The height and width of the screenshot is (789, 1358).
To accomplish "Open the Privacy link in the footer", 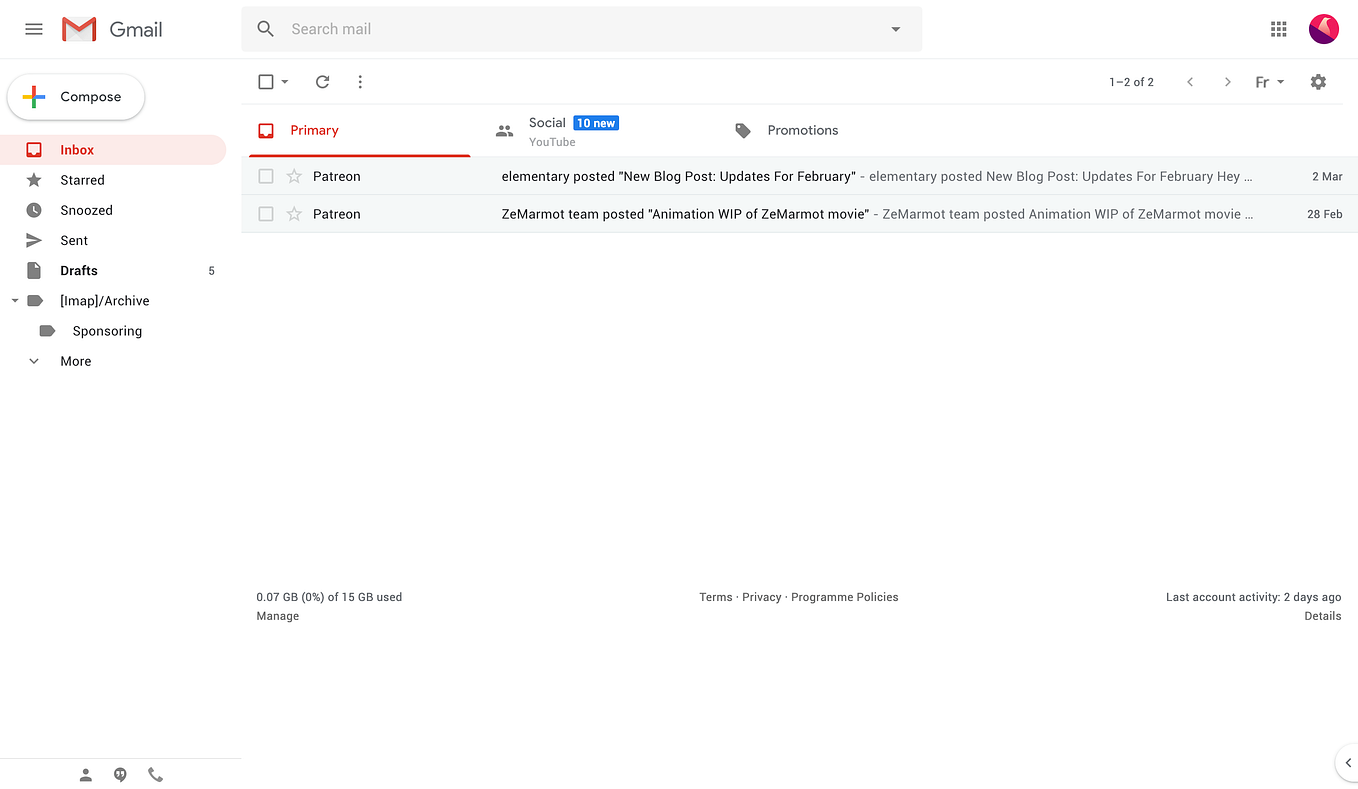I will (x=761, y=596).
